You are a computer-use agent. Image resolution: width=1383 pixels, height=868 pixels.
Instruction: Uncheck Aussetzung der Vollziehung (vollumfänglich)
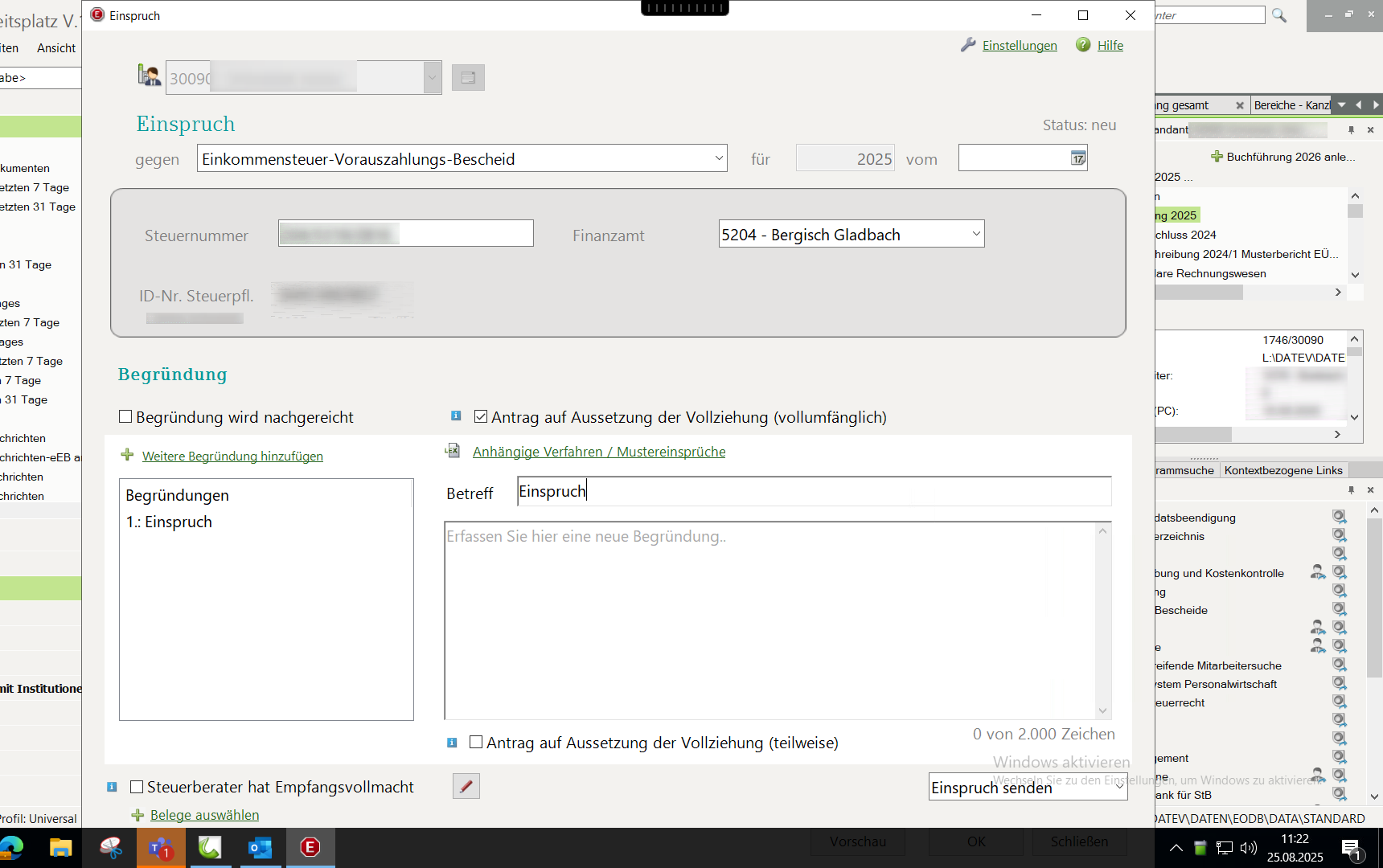click(481, 416)
